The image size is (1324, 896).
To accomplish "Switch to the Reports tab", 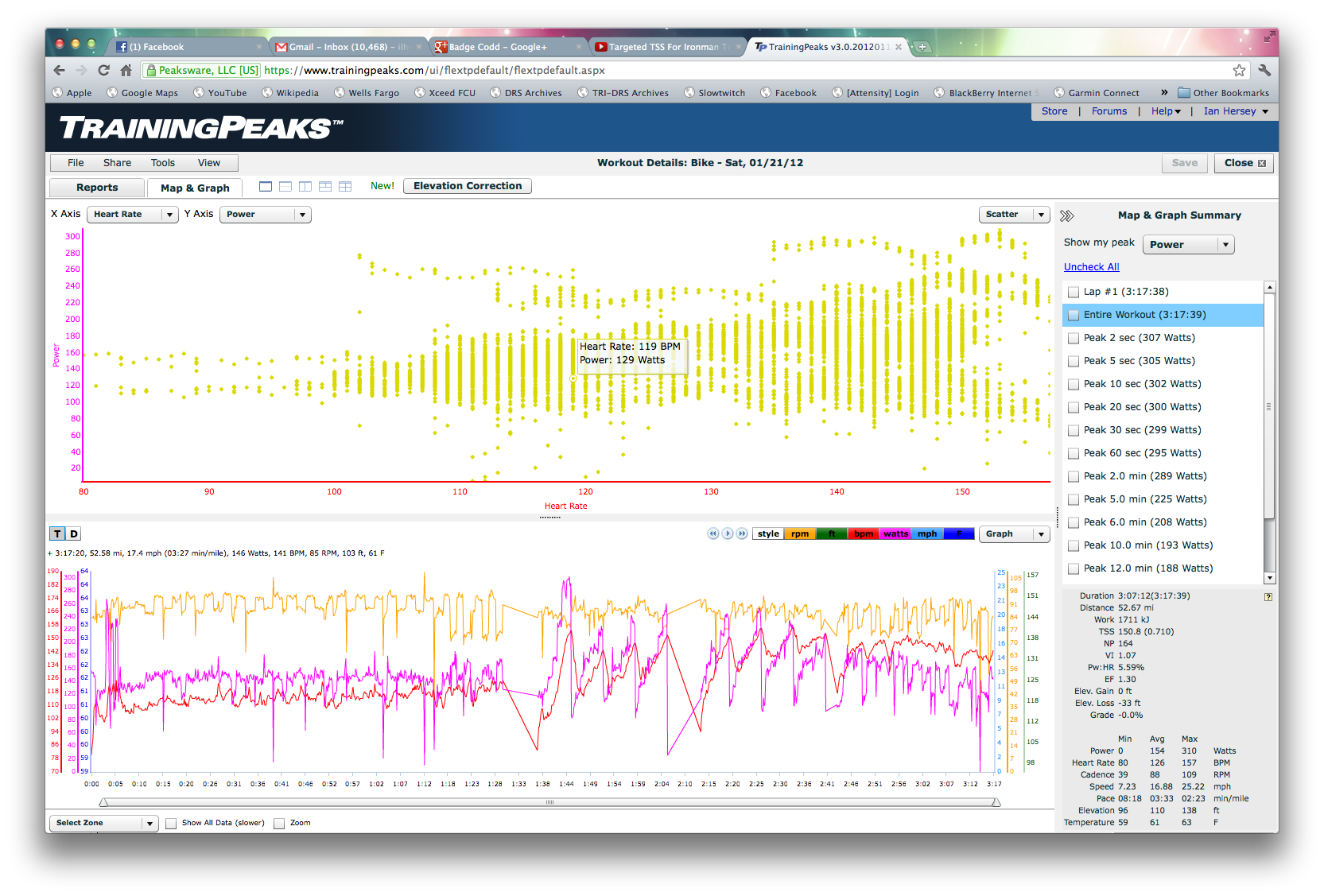I will coord(97,188).
